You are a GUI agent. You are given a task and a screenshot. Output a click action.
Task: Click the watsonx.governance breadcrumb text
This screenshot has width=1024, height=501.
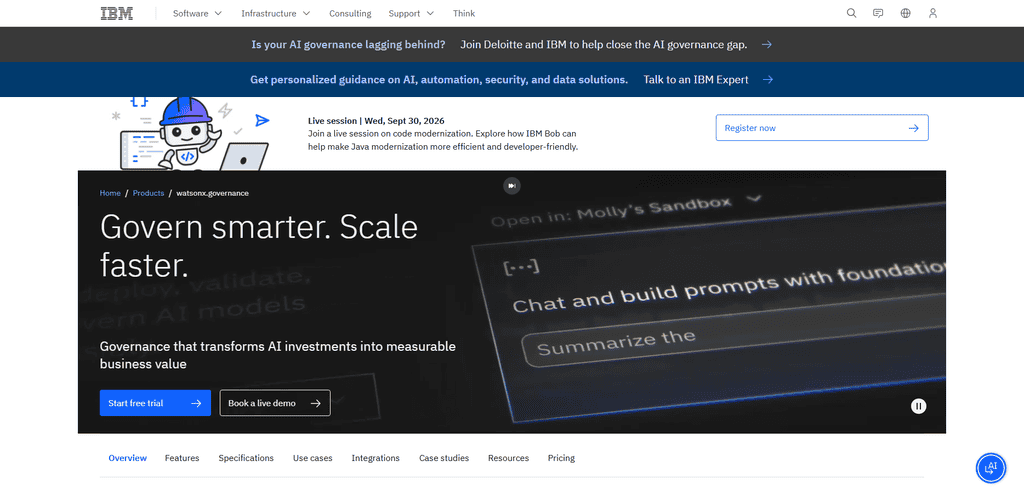[212, 193]
